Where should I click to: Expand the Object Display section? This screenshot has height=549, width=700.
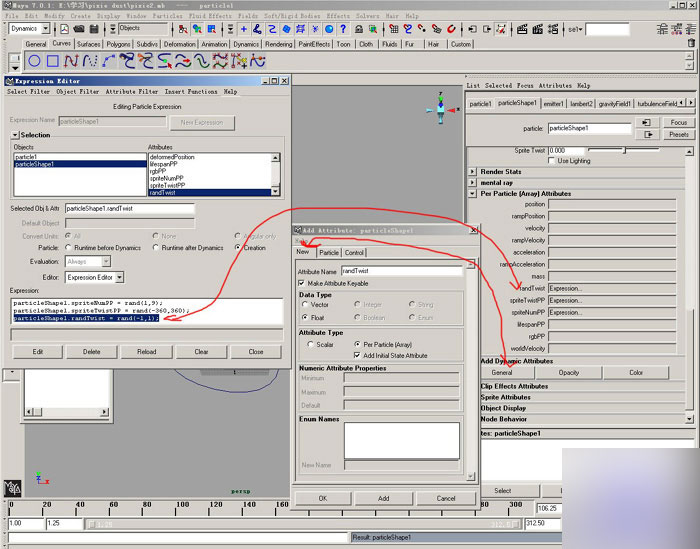click(503, 408)
